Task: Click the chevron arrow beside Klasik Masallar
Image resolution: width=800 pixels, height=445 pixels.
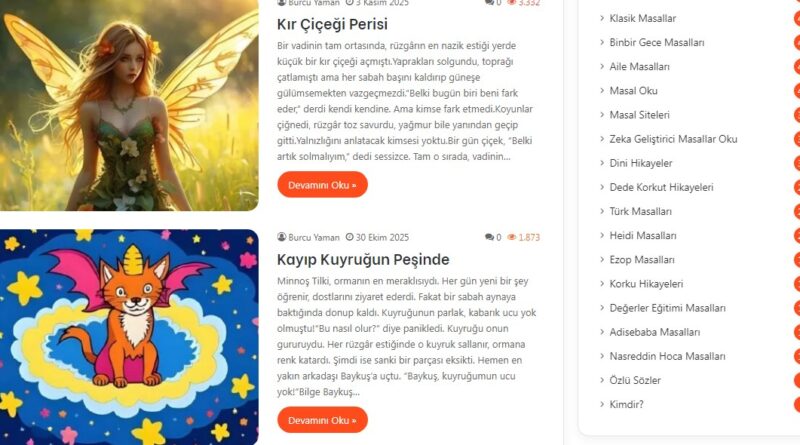Action: pyautogui.click(x=602, y=18)
